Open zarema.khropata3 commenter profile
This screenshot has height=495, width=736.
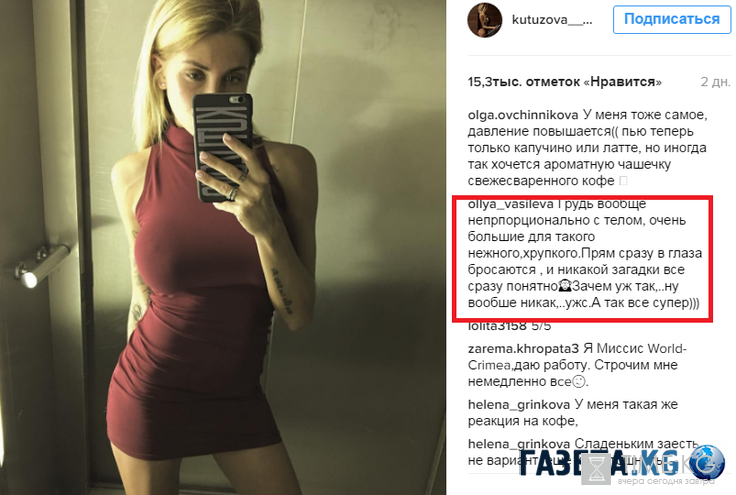click(x=523, y=349)
